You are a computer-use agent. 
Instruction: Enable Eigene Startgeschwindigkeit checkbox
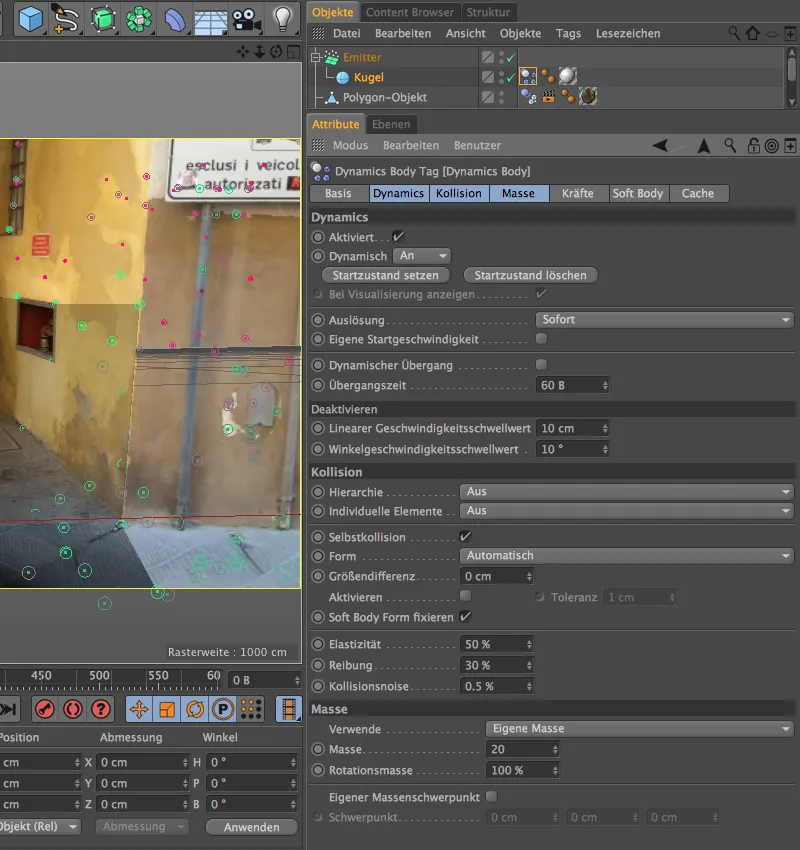[541, 339]
